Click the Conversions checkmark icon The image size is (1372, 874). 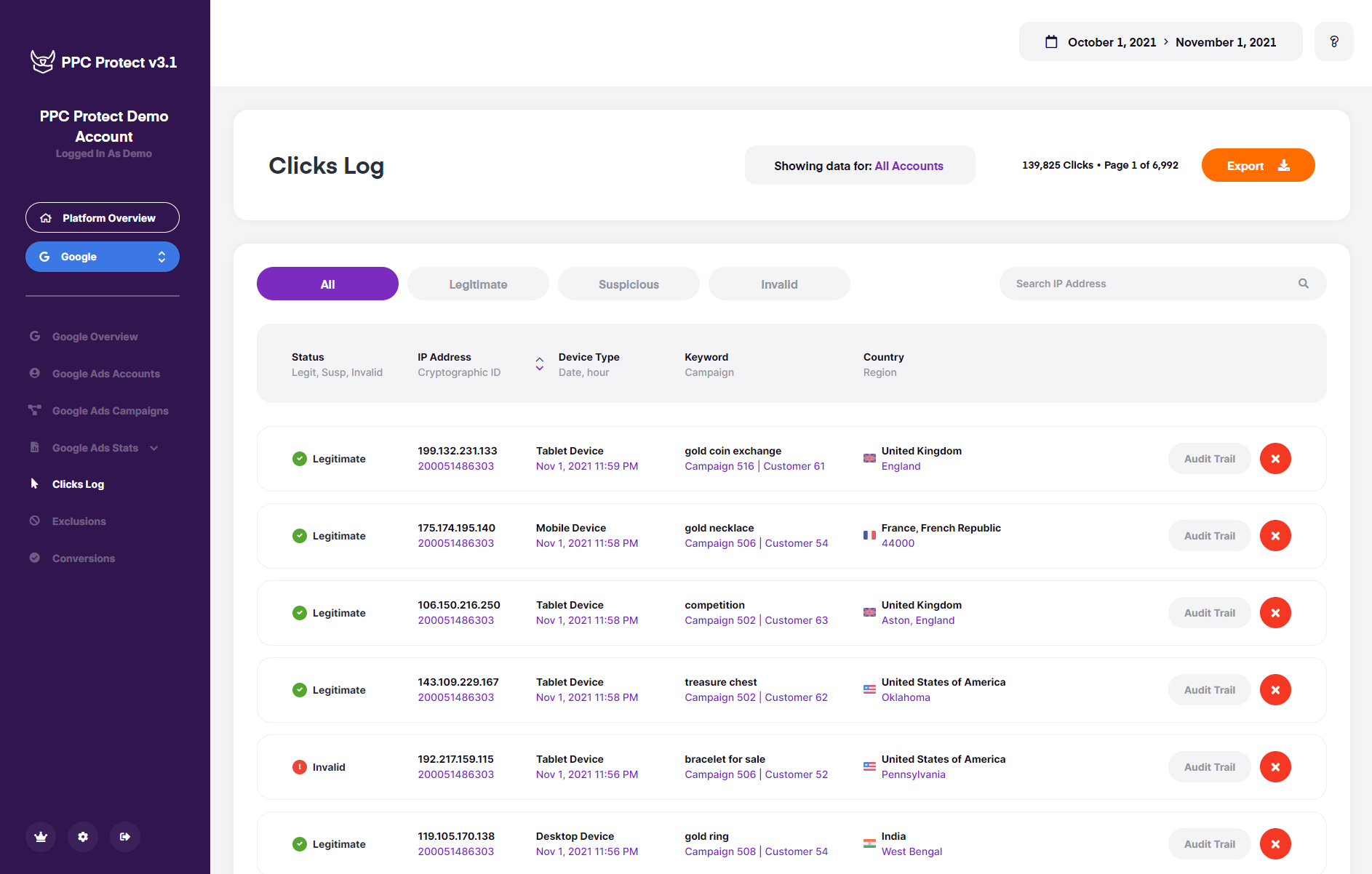click(35, 558)
